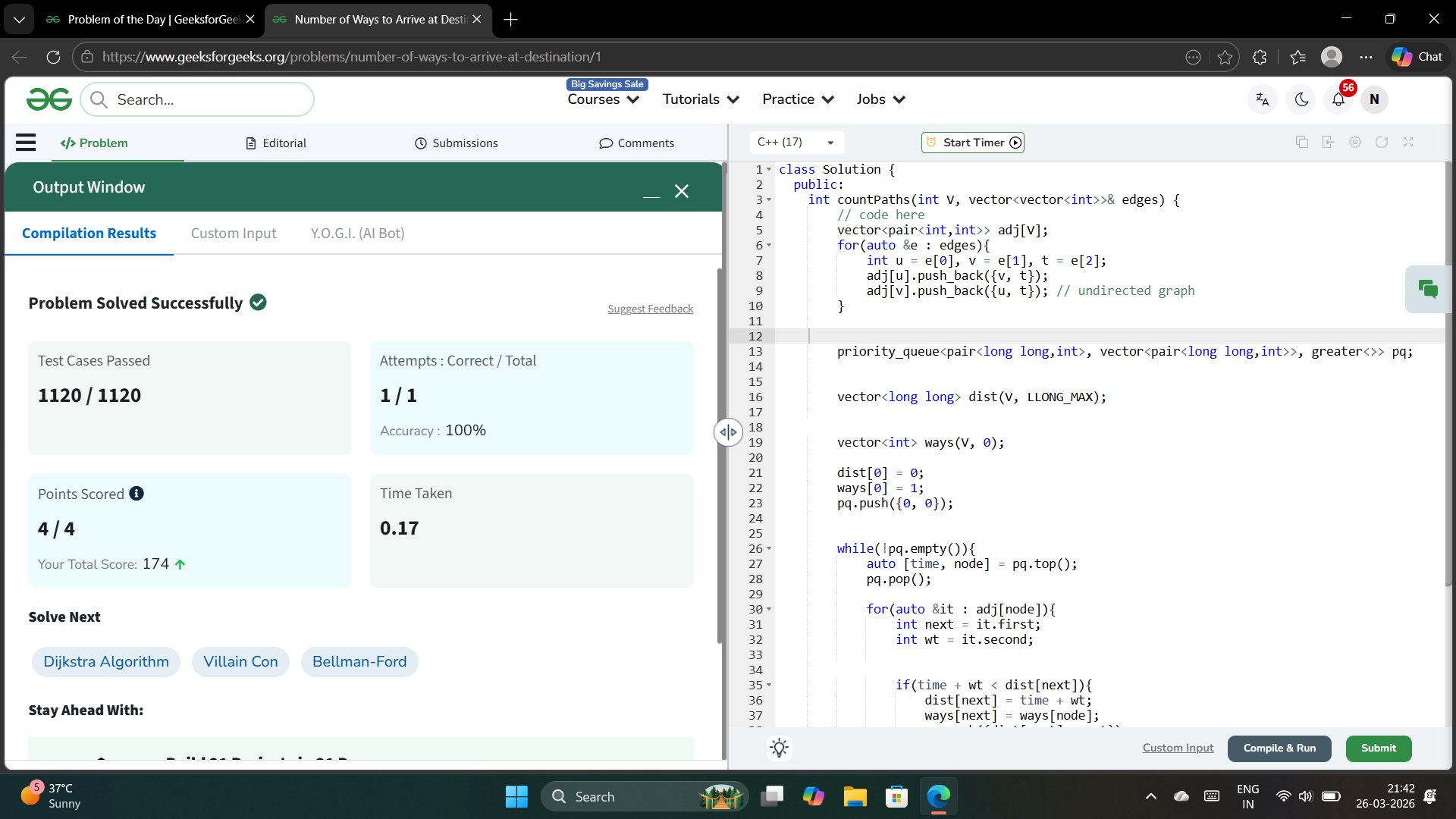Enter fullscreen editor mode

(1408, 142)
